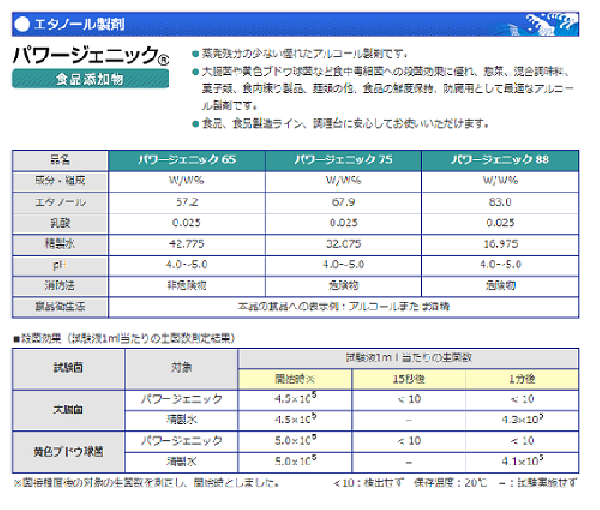Click 精製水 in 黄色ブドウ球菌 row
Viewport: 600px width, 510px height.
pyautogui.click(x=181, y=462)
